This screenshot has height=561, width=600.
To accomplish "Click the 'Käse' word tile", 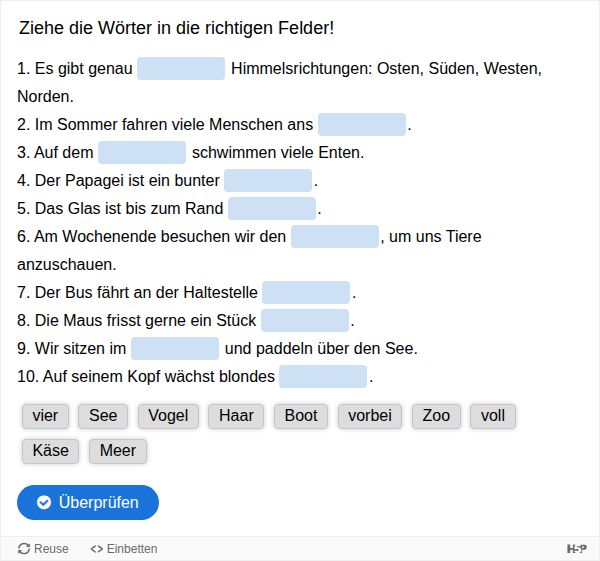I will [x=51, y=451].
